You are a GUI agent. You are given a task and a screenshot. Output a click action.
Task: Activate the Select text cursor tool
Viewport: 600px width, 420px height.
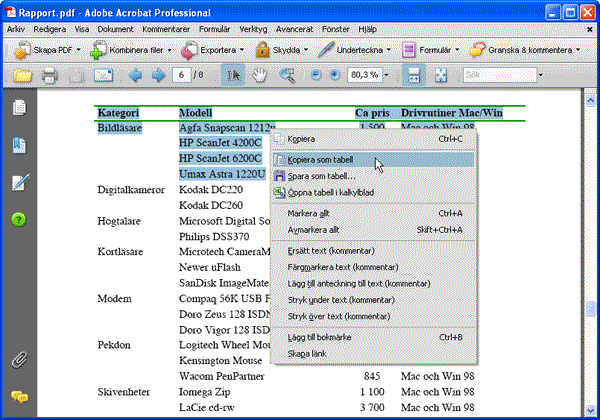click(233, 75)
